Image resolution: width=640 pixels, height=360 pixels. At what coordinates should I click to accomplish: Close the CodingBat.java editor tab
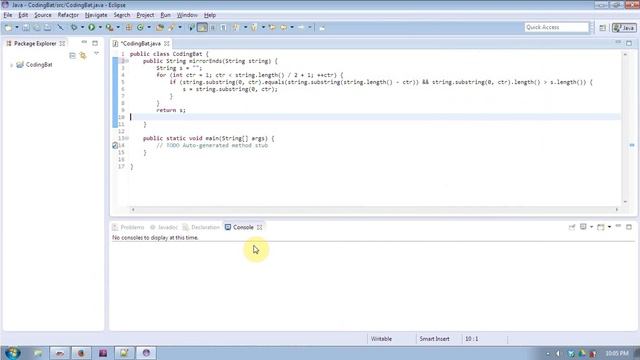[167, 43]
